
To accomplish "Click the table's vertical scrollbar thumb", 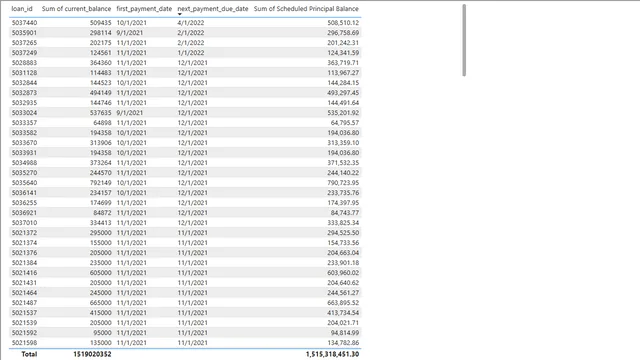I will (x=464, y=40).
